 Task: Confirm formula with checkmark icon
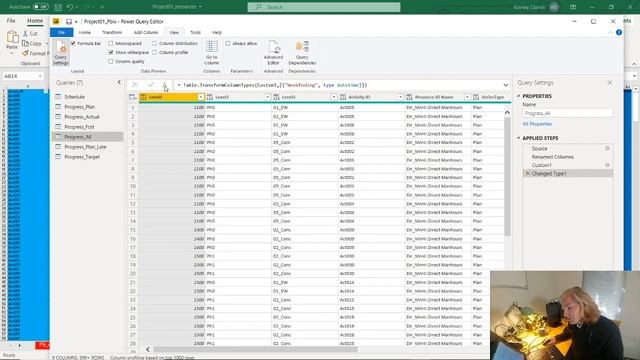tap(151, 85)
